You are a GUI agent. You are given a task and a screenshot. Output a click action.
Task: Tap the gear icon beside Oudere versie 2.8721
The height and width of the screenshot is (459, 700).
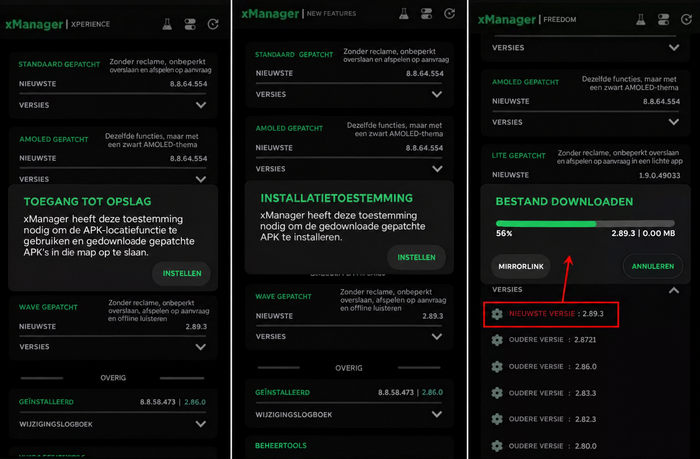[497, 340]
